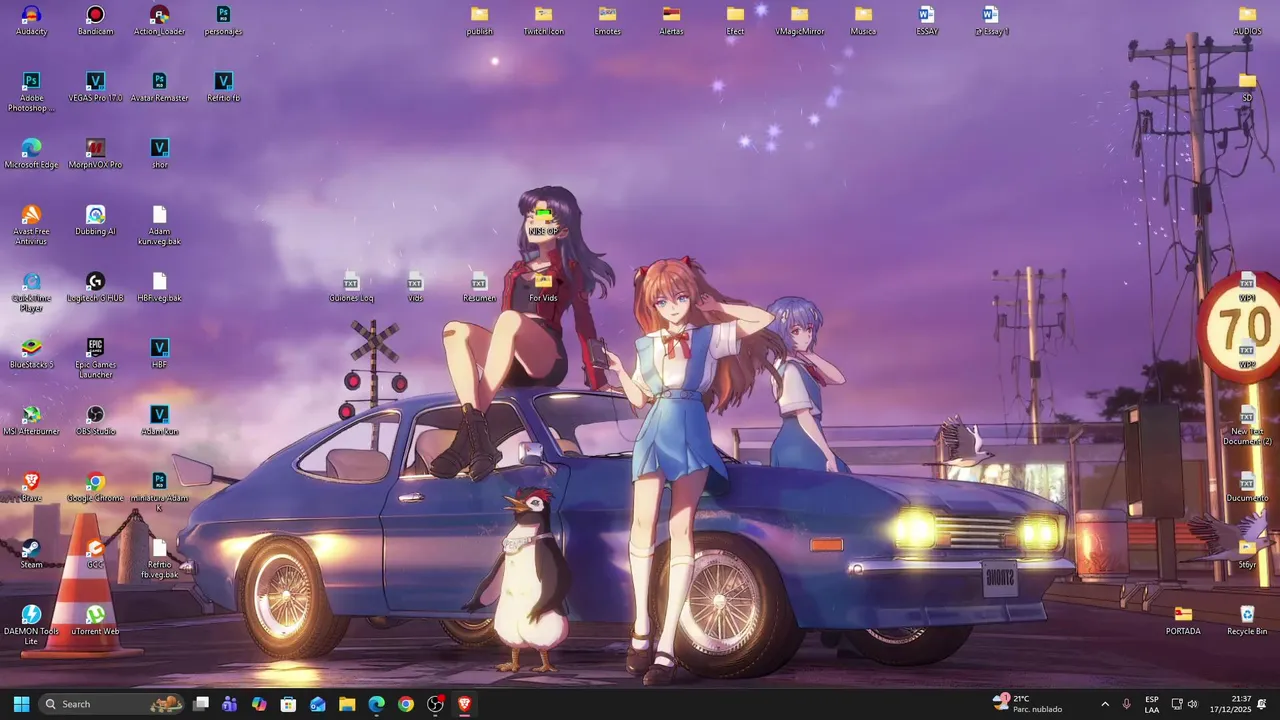Viewport: 1280px width, 720px height.
Task: Open the ESP LAA language switcher
Action: 1152,704
